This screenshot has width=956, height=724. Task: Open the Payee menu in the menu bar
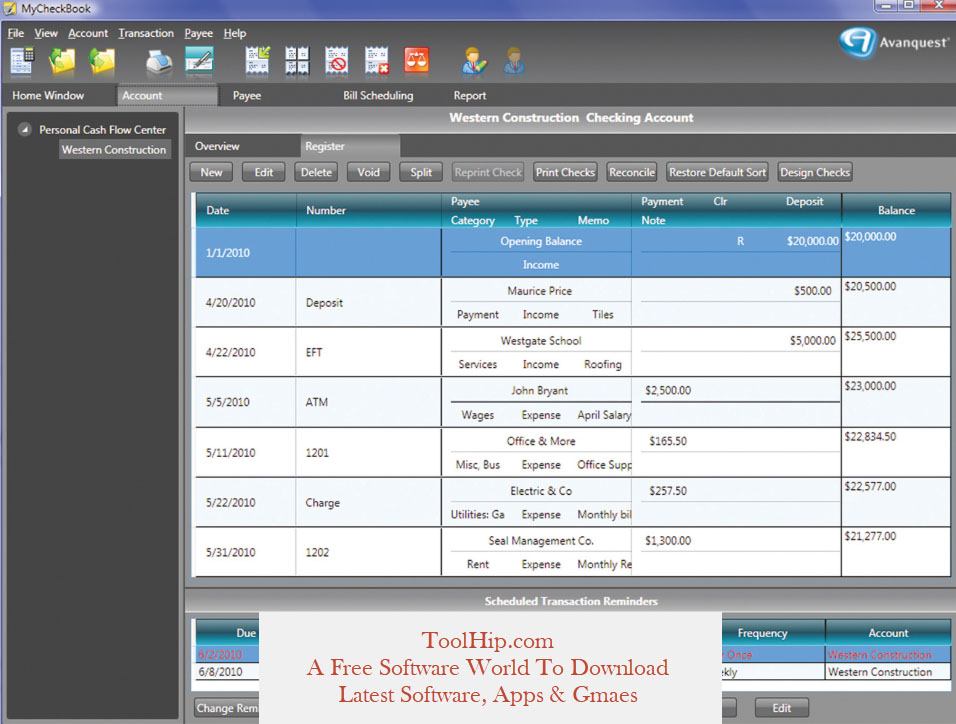coord(199,34)
